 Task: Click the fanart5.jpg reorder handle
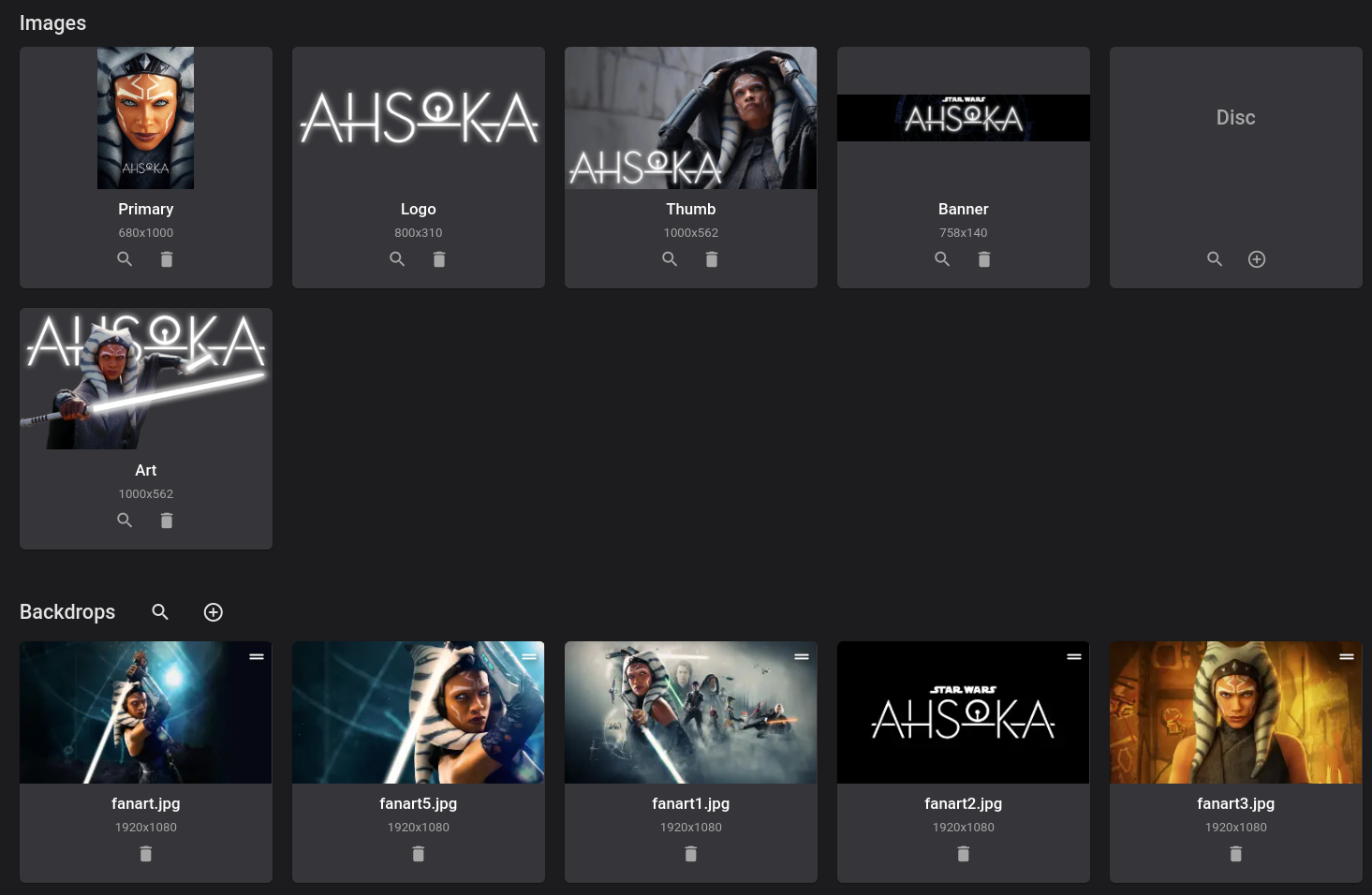point(529,657)
